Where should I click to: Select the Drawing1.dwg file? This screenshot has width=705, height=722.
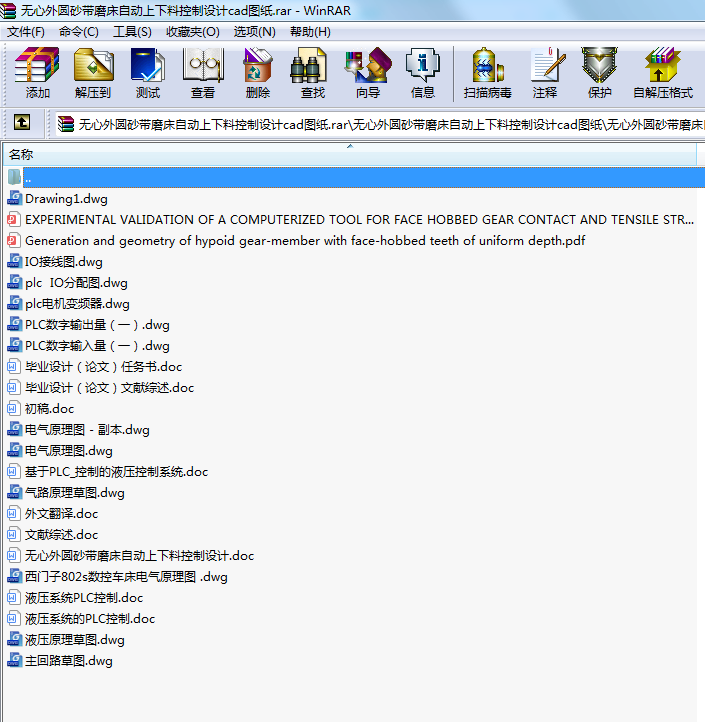tap(66, 198)
